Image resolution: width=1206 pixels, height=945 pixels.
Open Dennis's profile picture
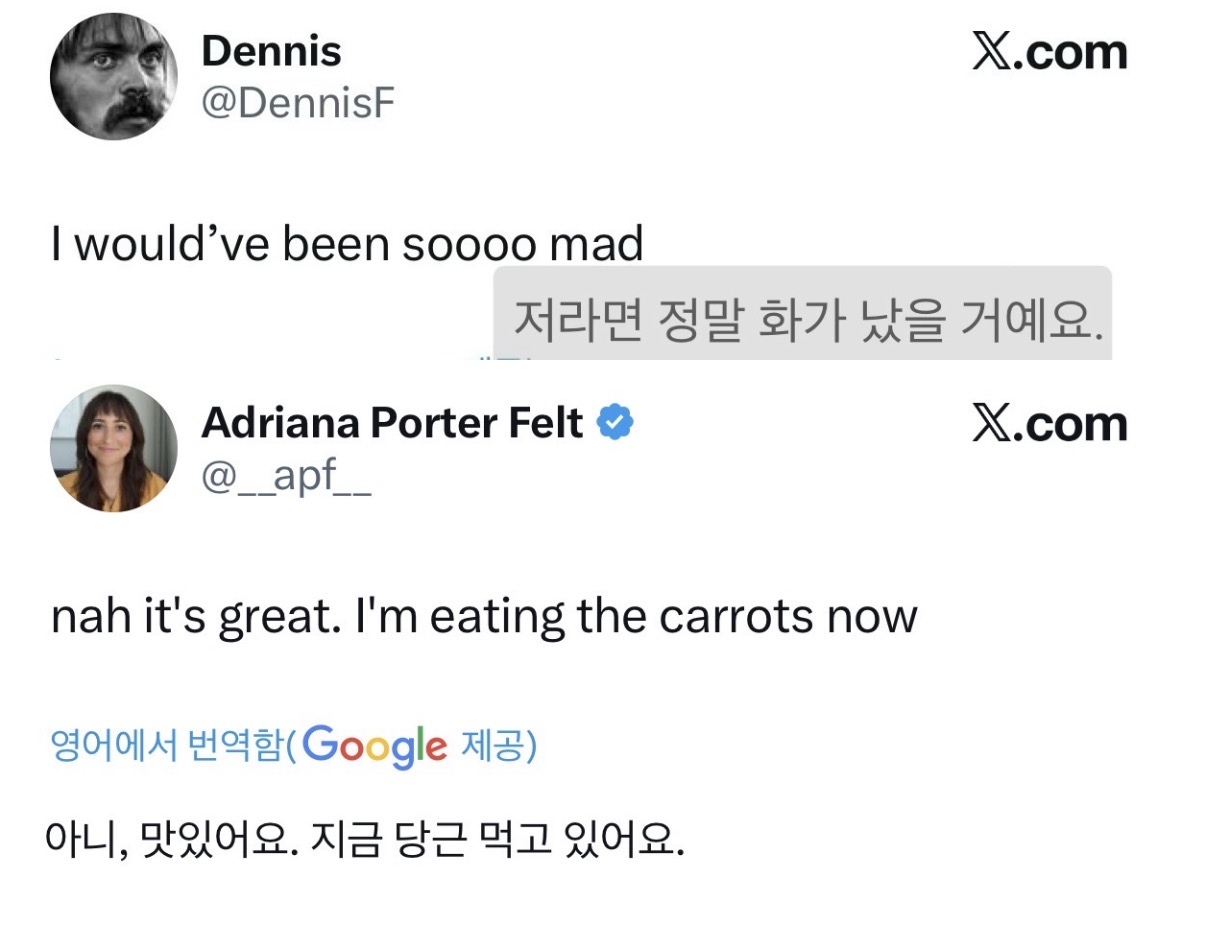(113, 76)
